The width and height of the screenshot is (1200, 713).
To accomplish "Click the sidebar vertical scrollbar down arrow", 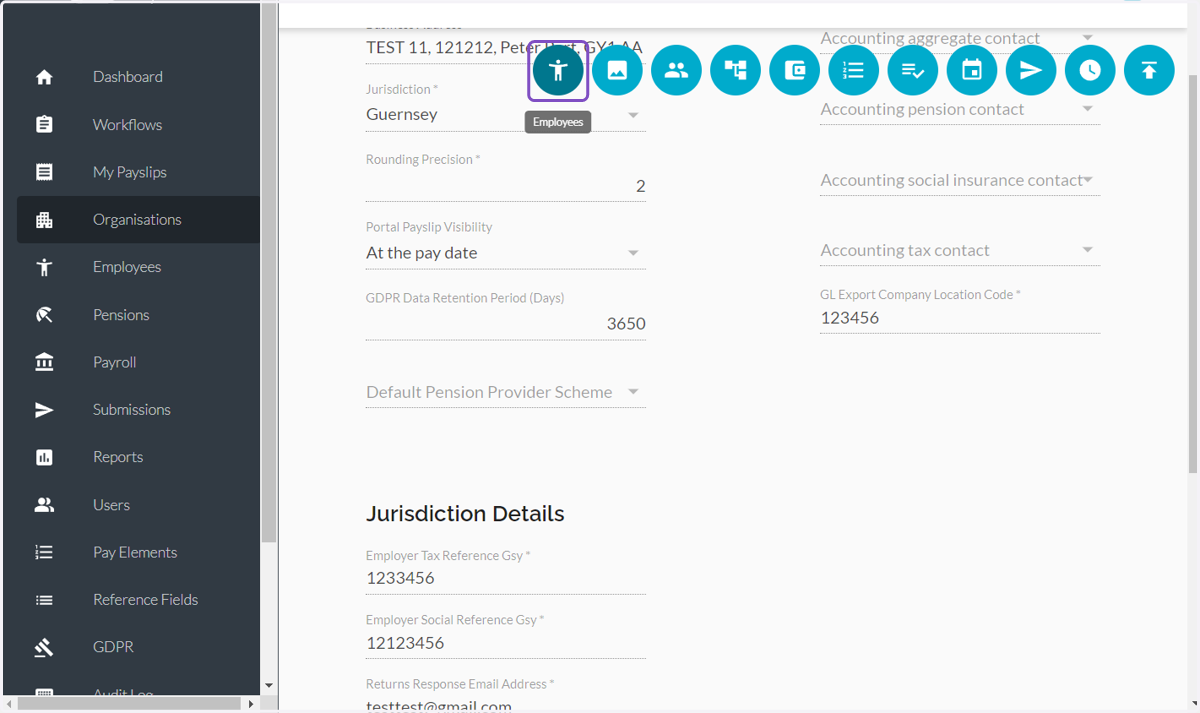I will coord(269,686).
